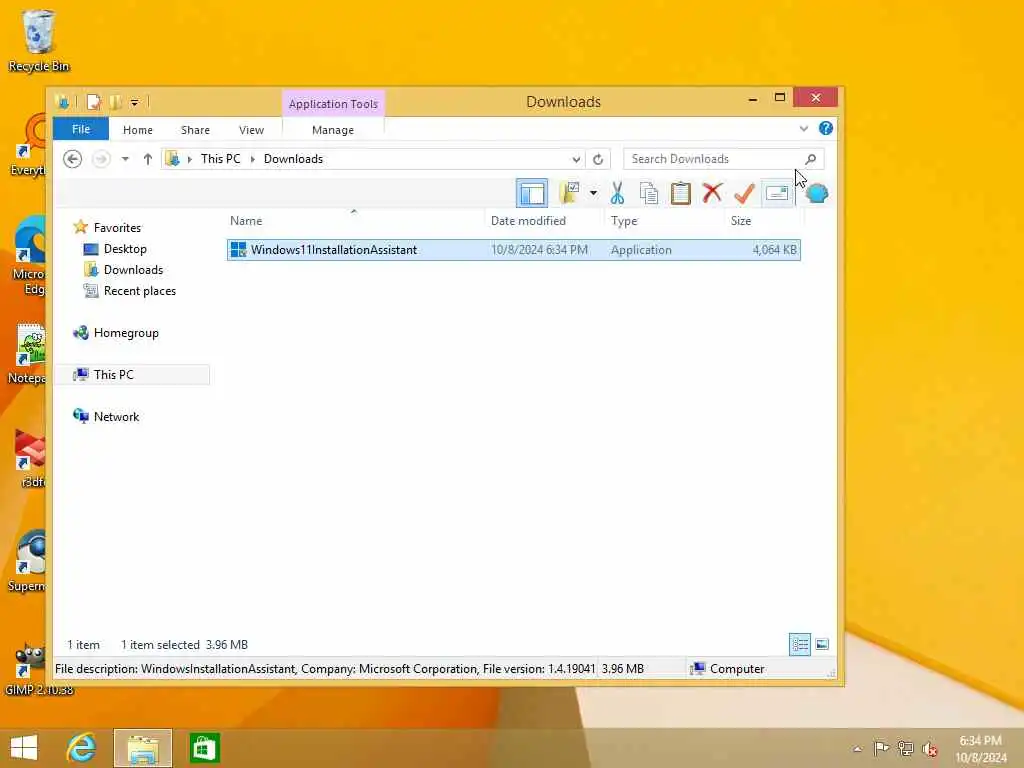Open the address bar history dropdown
The image size is (1024, 768).
tap(576, 159)
